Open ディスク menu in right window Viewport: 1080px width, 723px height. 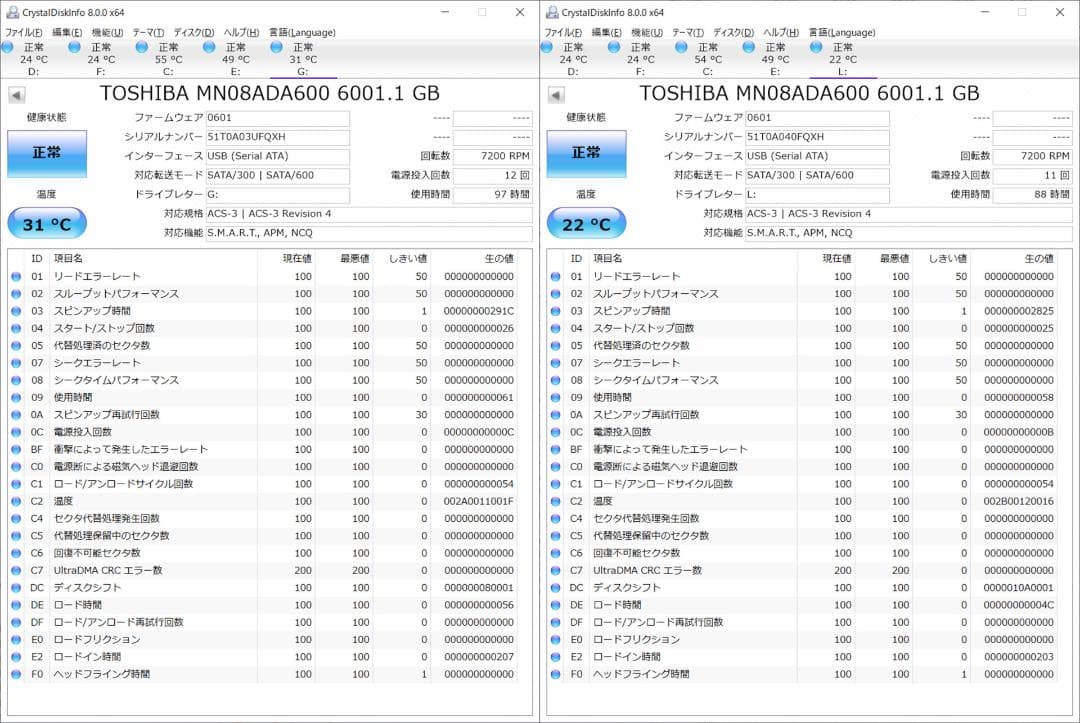(734, 32)
